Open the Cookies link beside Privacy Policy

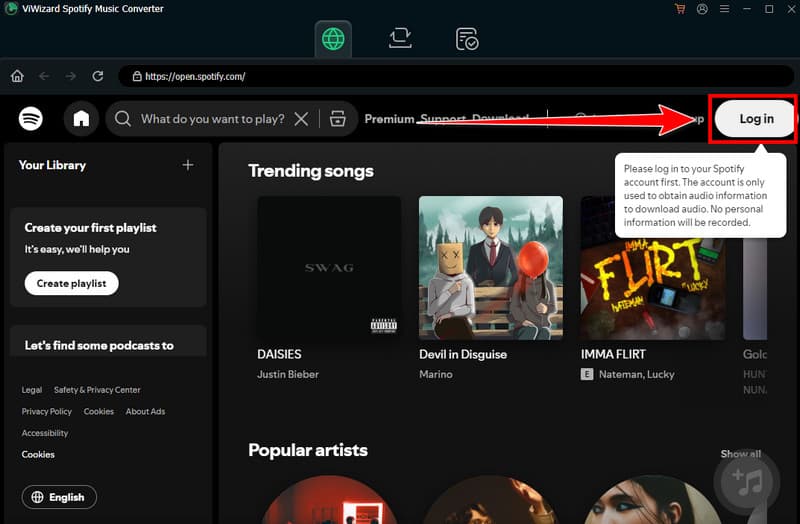(x=98, y=411)
